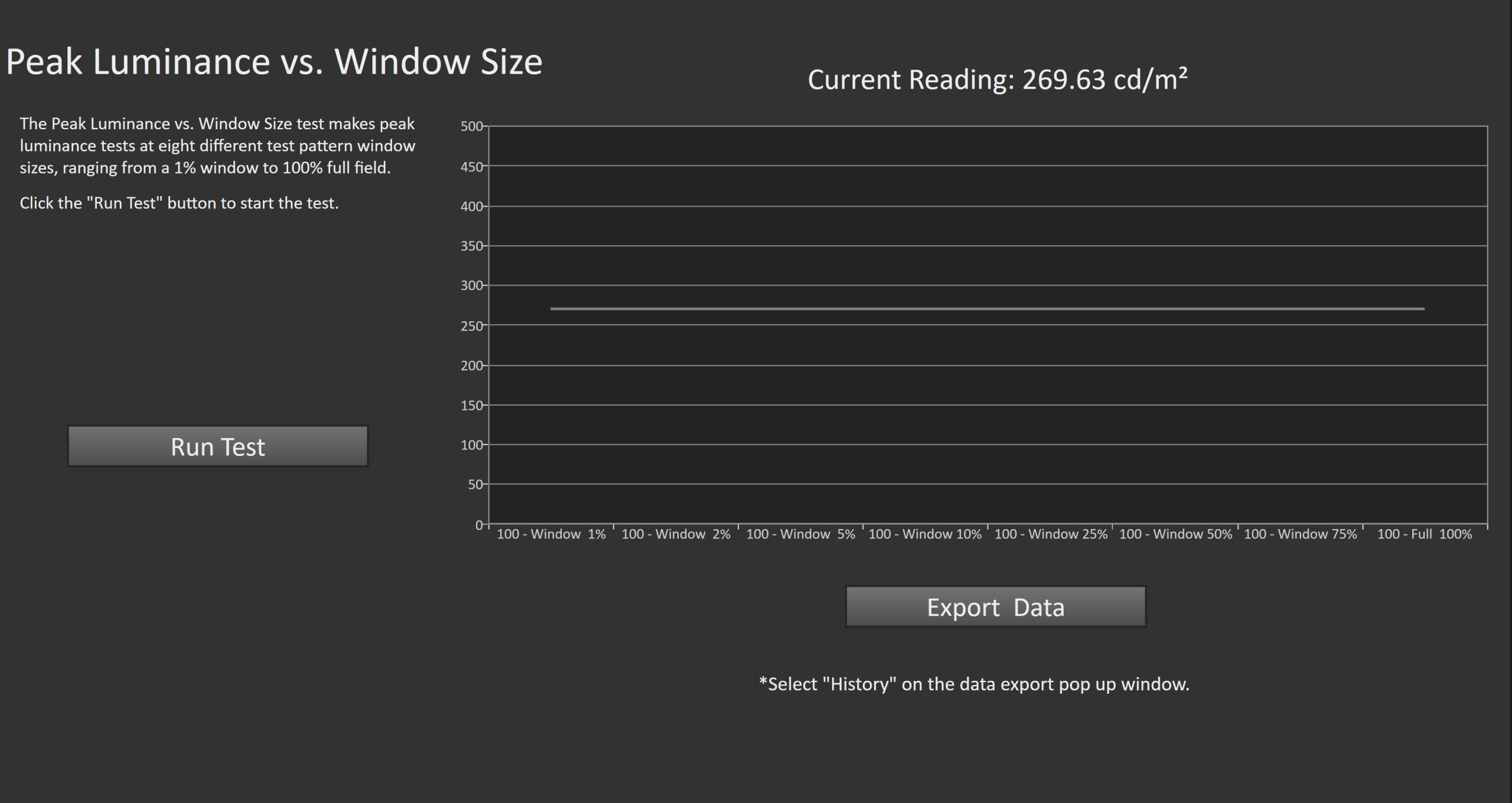Click the History note below Export Data
Screen dimensions: 1512x803
[x=974, y=684]
